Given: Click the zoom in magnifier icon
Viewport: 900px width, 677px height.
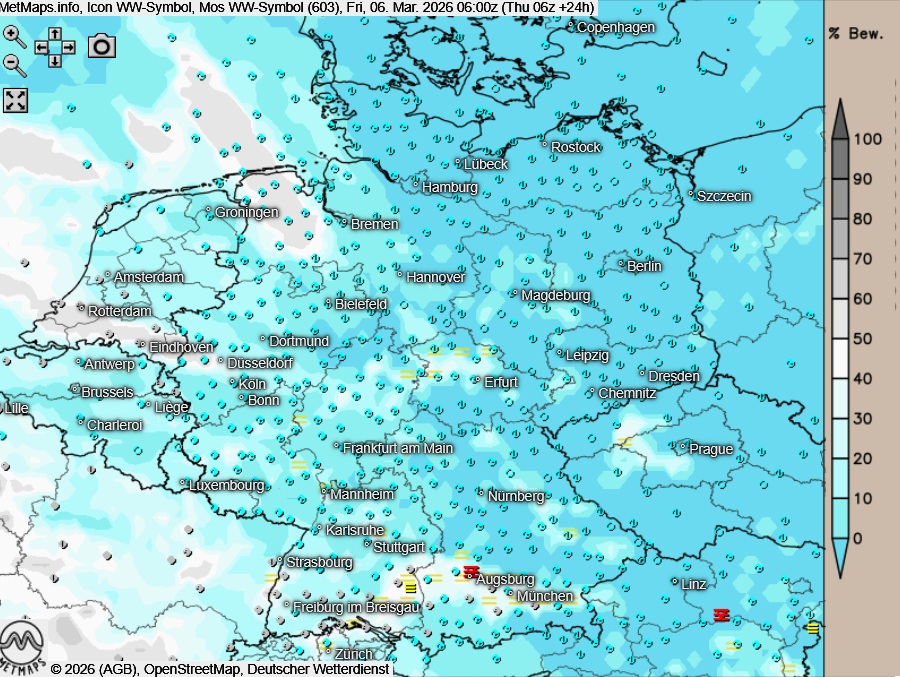Looking at the screenshot, I should (x=14, y=36).
